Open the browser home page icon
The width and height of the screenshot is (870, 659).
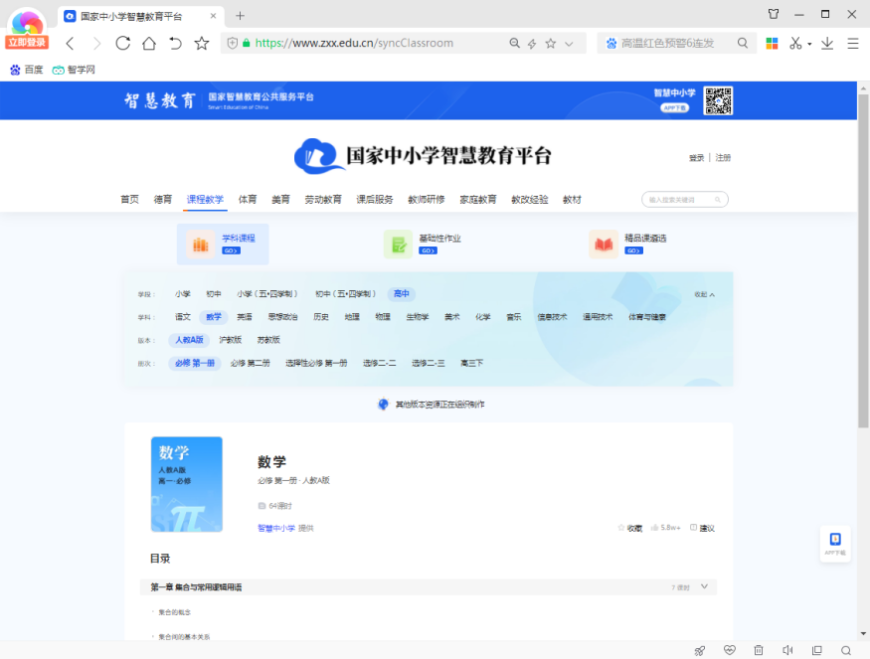pyautogui.click(x=149, y=43)
